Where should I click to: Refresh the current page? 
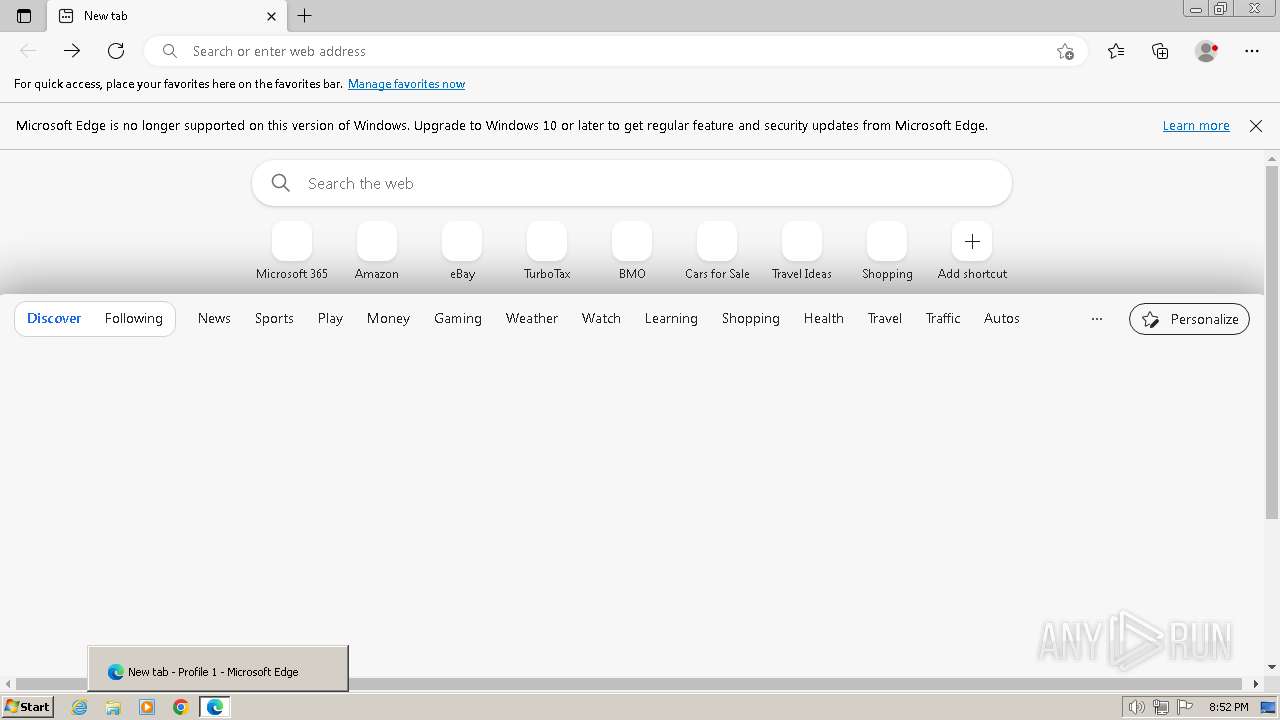(116, 51)
